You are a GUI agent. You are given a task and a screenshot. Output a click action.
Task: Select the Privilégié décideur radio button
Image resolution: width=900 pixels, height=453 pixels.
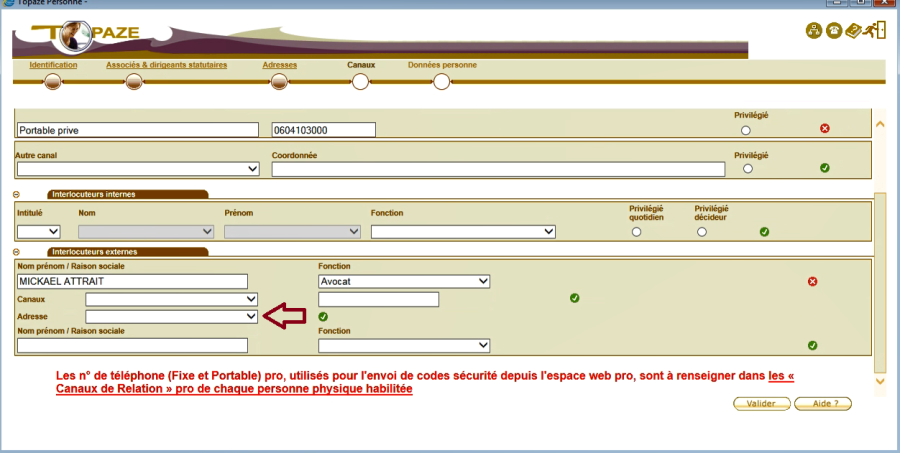(x=702, y=232)
